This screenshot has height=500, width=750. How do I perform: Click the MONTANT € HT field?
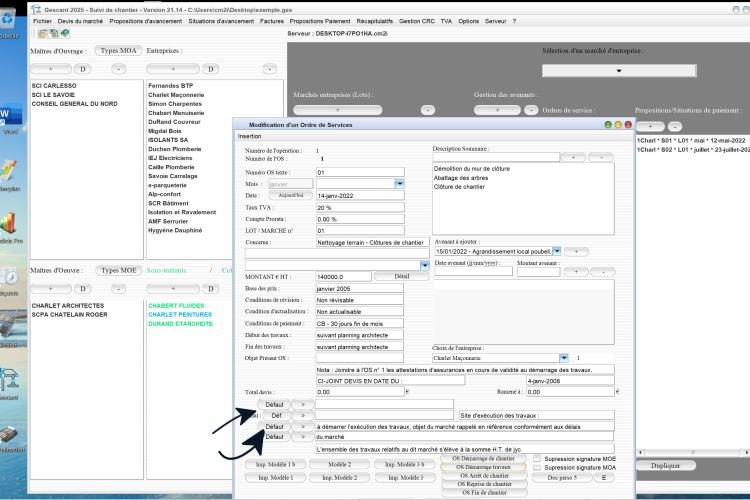[343, 277]
